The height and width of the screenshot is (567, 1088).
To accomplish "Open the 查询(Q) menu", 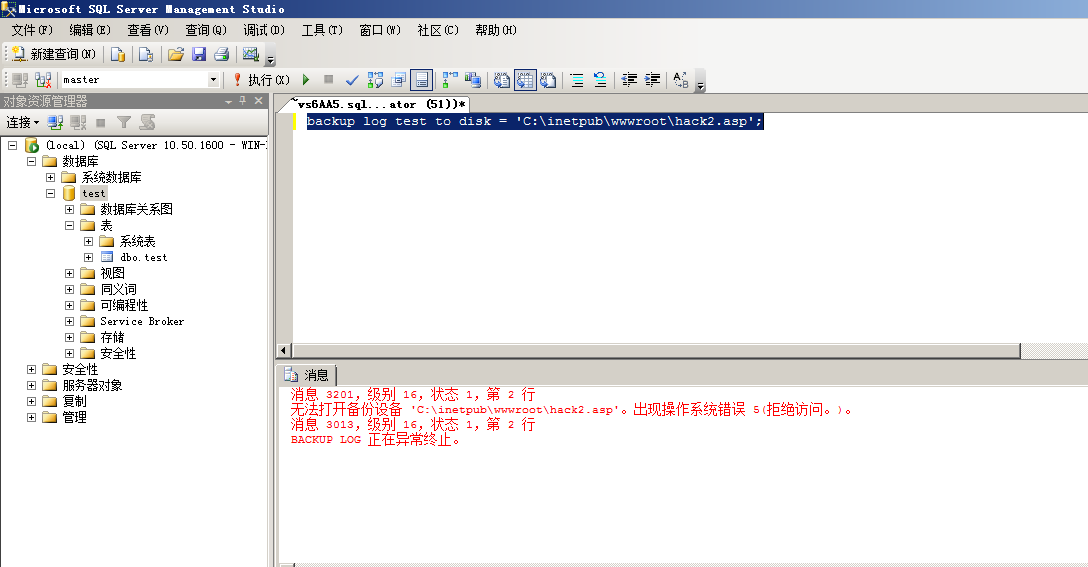I will point(206,30).
